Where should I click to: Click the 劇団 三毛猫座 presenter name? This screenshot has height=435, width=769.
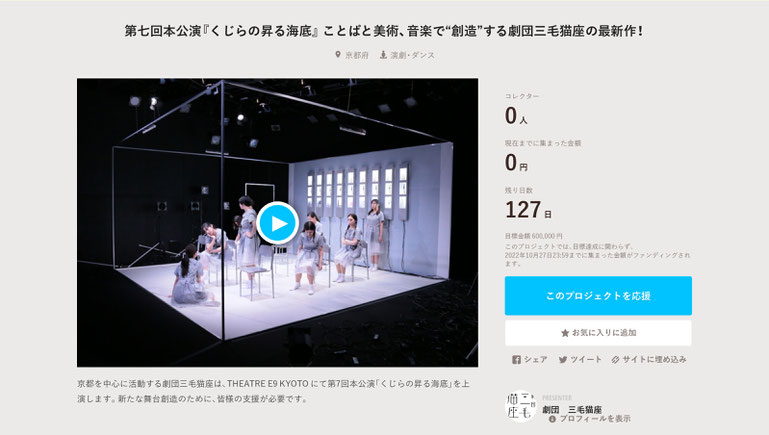572,409
